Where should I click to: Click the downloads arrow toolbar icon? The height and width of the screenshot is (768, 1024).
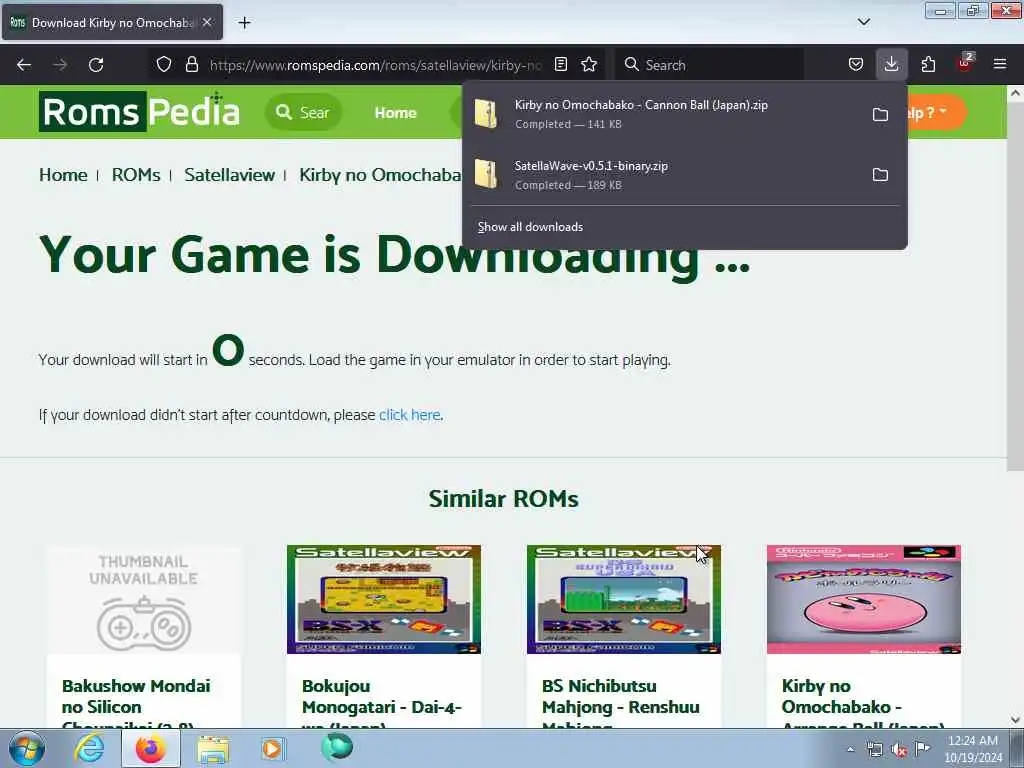pyautogui.click(x=891, y=64)
